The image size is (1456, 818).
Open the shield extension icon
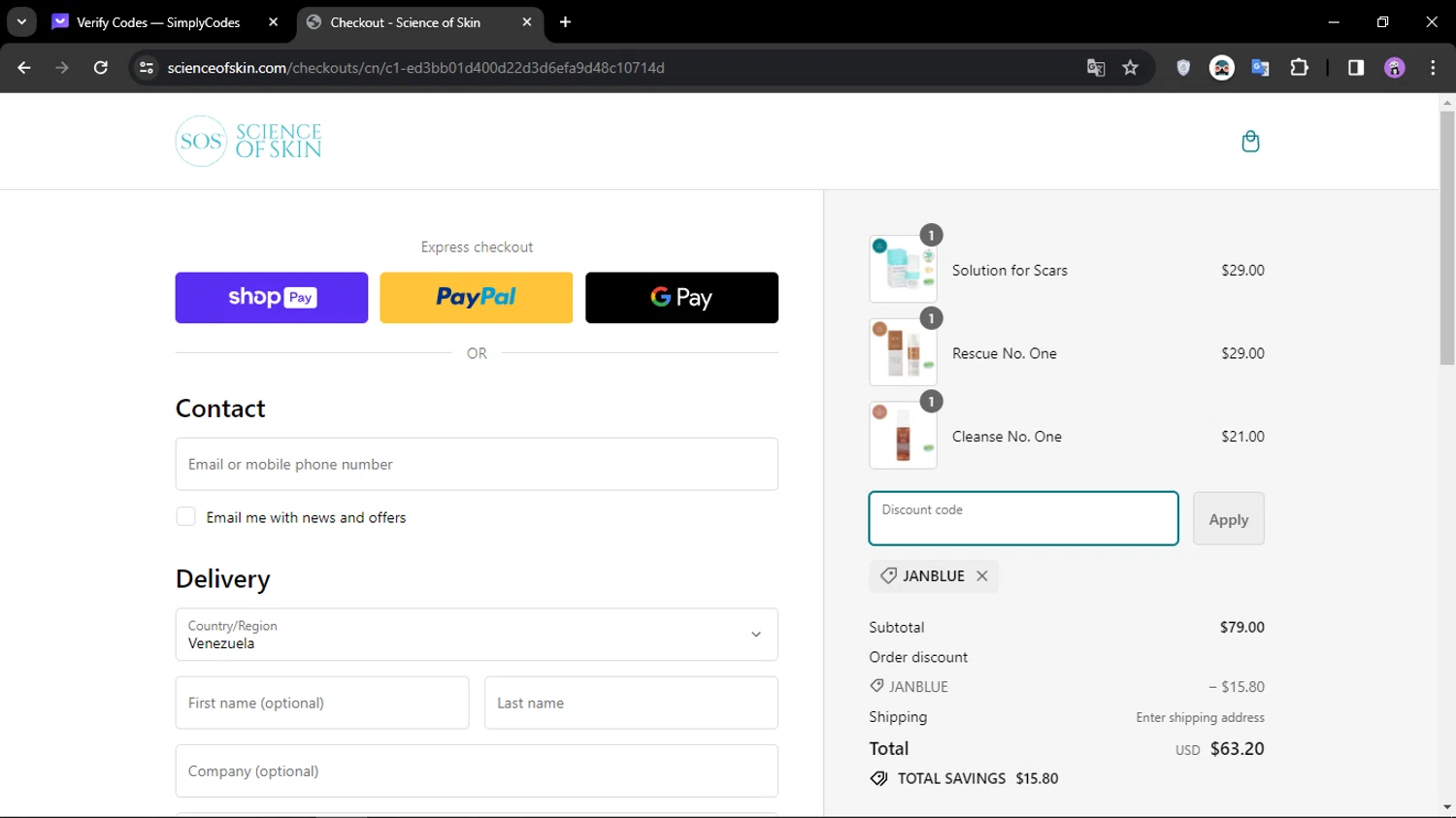1183,68
